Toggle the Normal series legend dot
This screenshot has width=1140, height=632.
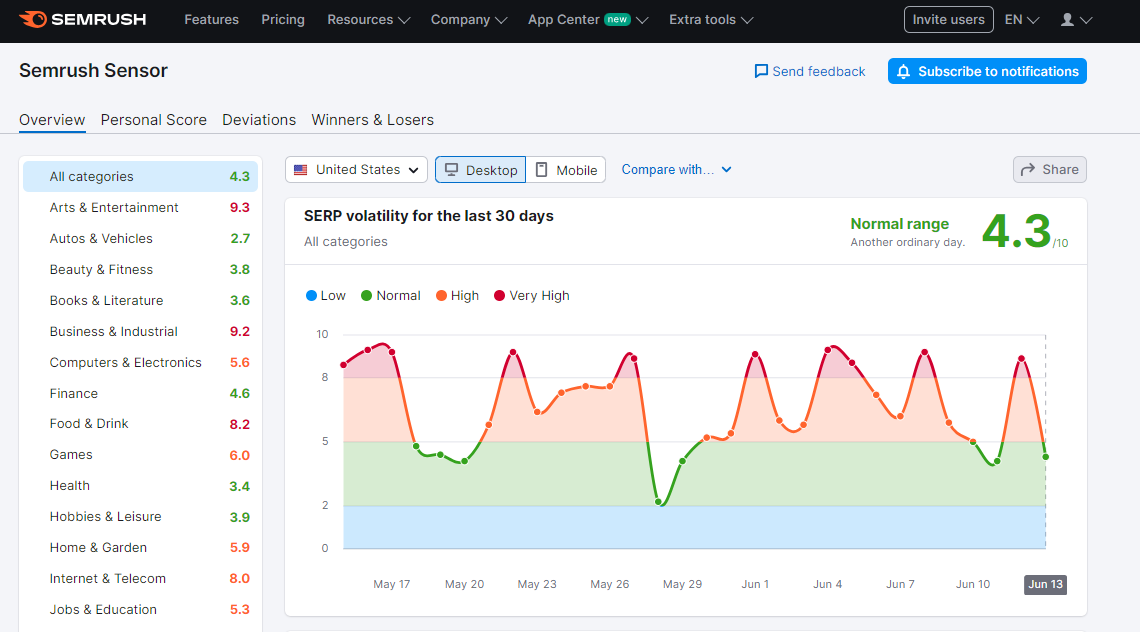(x=366, y=295)
